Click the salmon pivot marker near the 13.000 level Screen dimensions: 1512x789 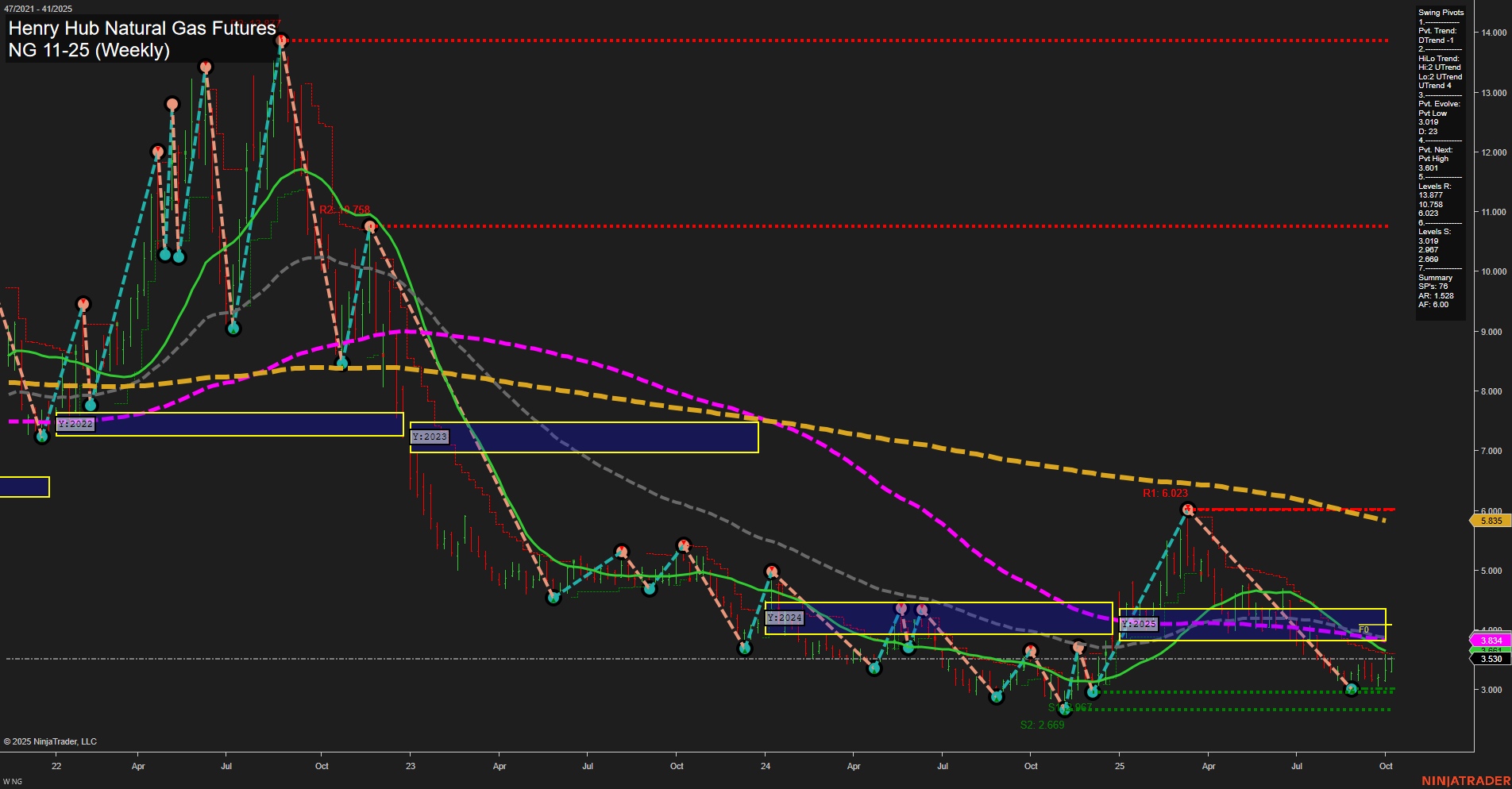[x=172, y=103]
